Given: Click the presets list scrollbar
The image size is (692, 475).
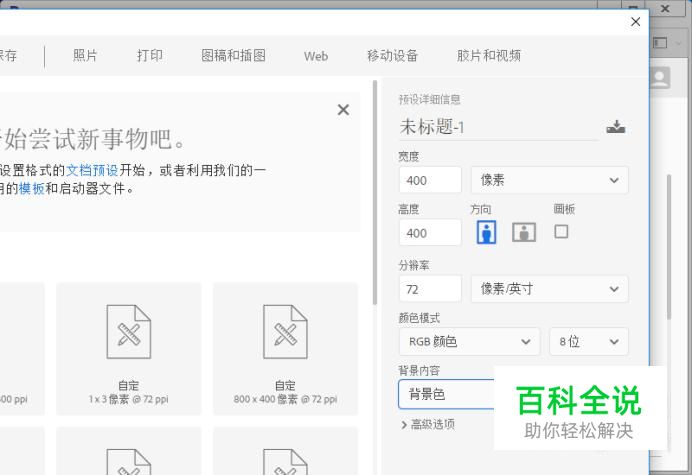Looking at the screenshot, I should 375,192.
